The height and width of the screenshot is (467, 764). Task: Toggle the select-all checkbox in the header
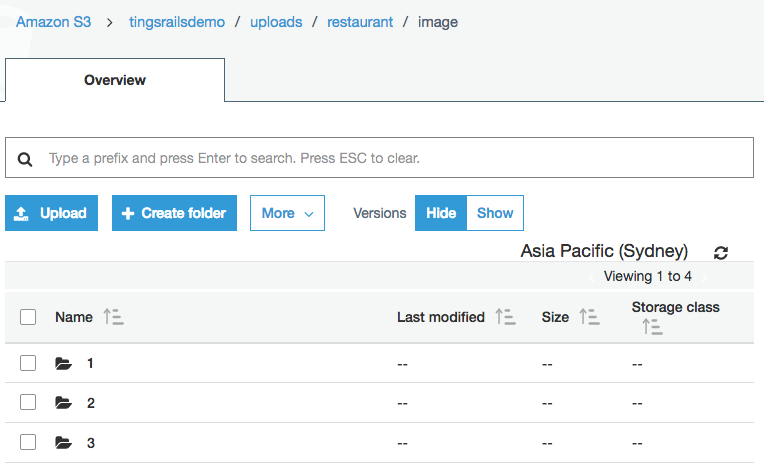pyautogui.click(x=28, y=317)
